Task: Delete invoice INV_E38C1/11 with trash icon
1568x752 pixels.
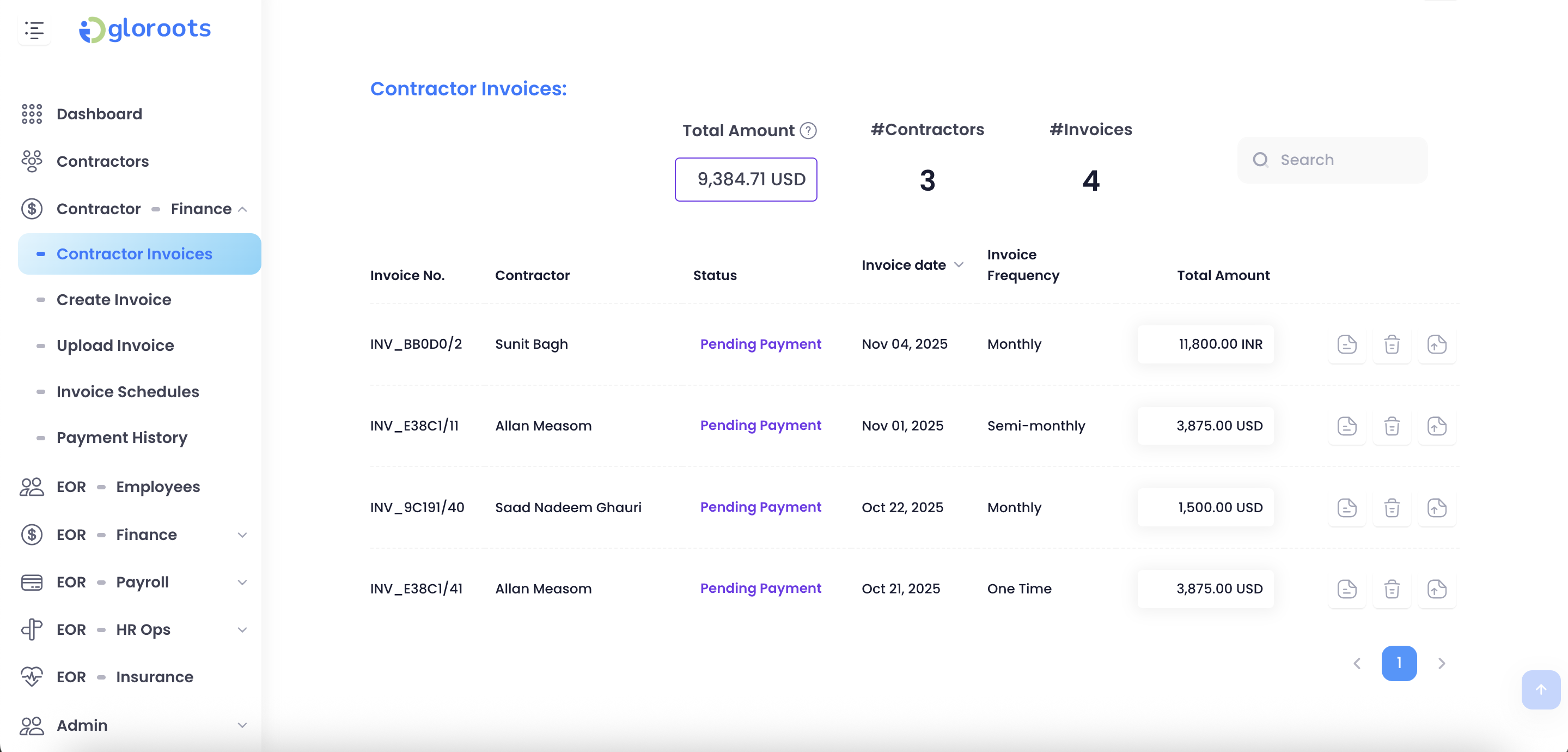Action: coord(1392,426)
